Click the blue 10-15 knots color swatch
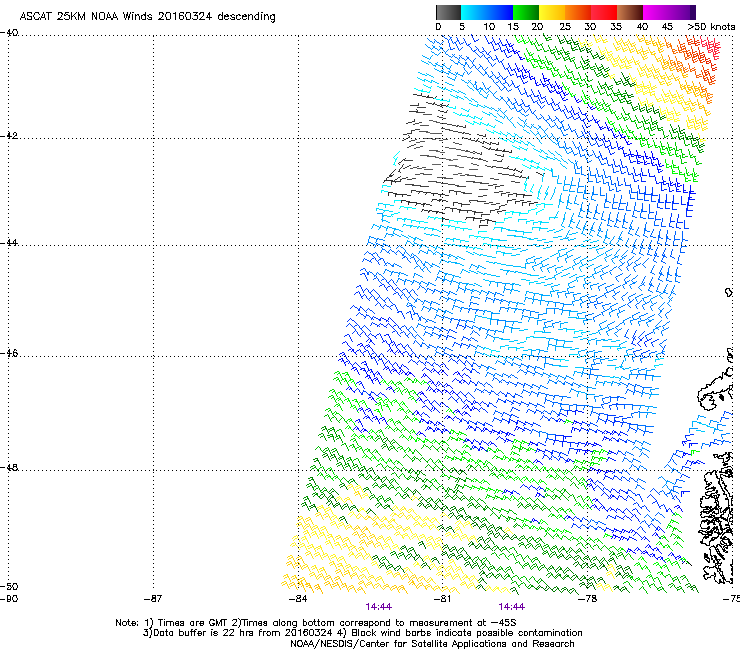This screenshot has height=650, width=740. [500, 12]
